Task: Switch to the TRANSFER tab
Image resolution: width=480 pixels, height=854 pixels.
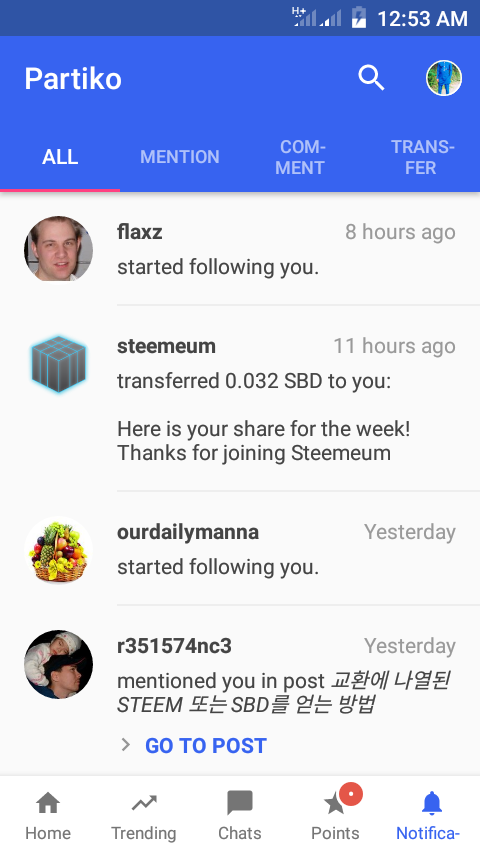Action: coord(422,157)
